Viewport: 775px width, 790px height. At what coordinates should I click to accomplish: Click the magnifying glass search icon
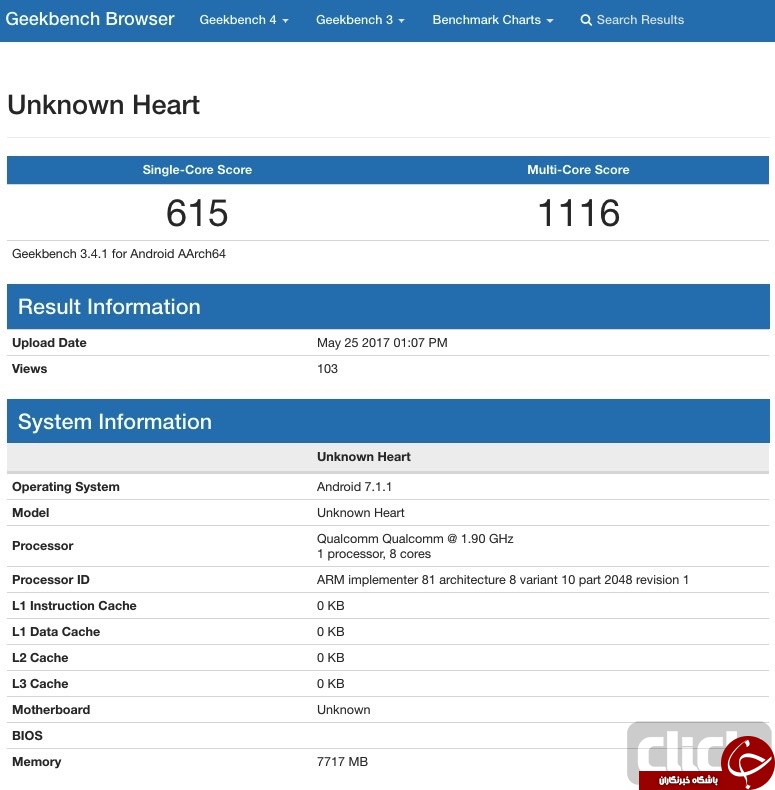point(586,20)
